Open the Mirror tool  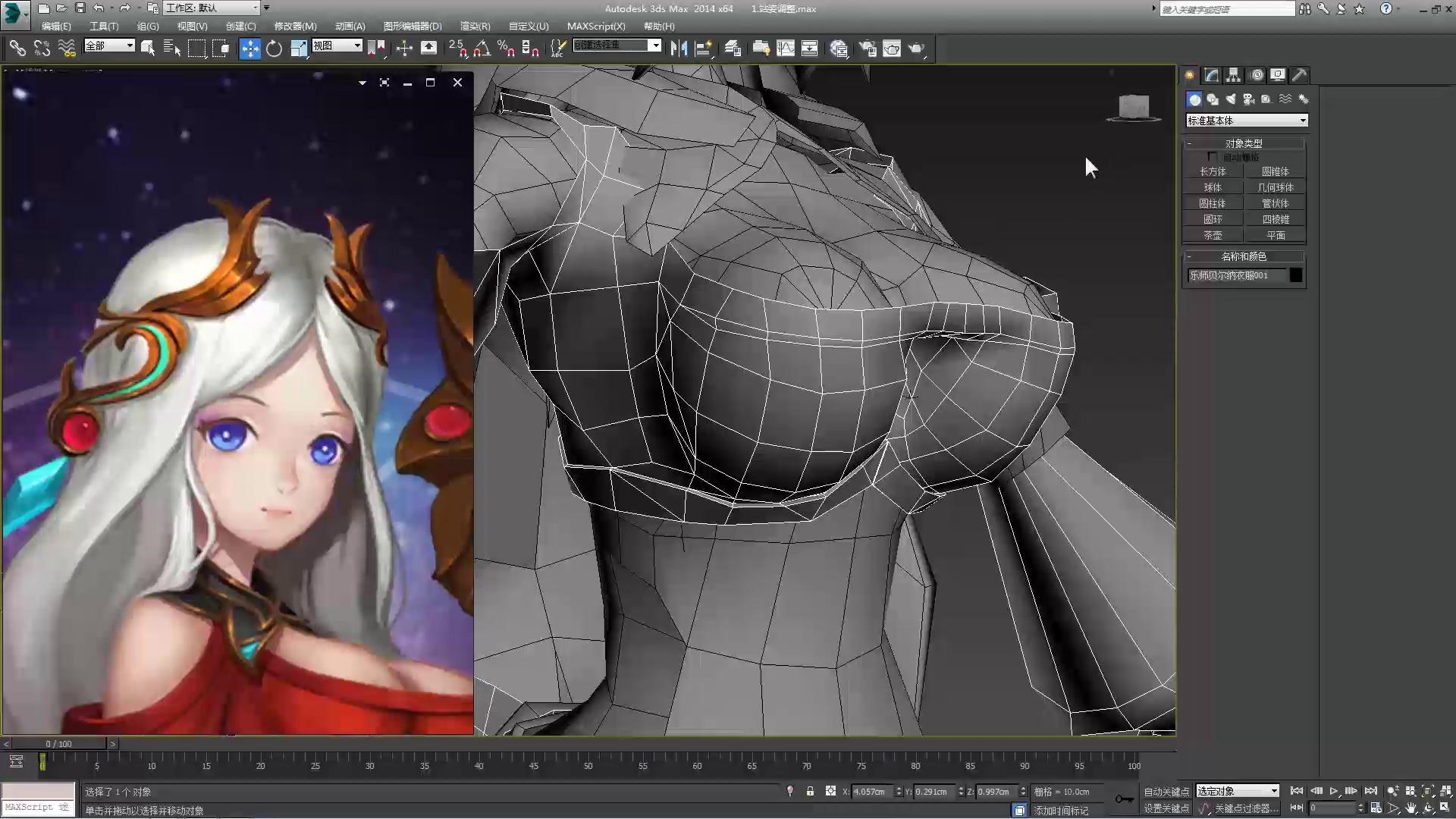(679, 49)
